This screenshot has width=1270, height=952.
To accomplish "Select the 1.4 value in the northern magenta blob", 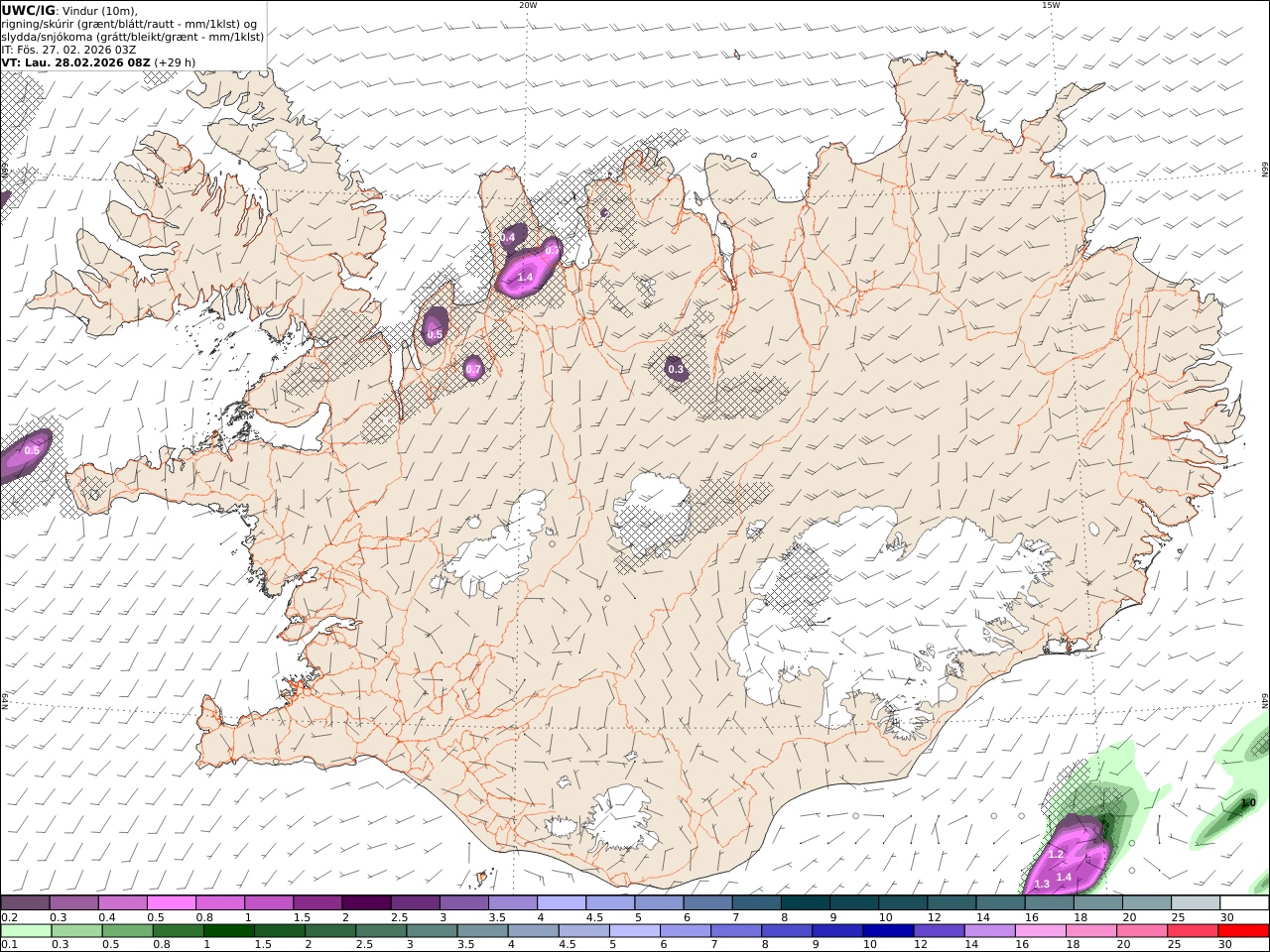I will (526, 278).
